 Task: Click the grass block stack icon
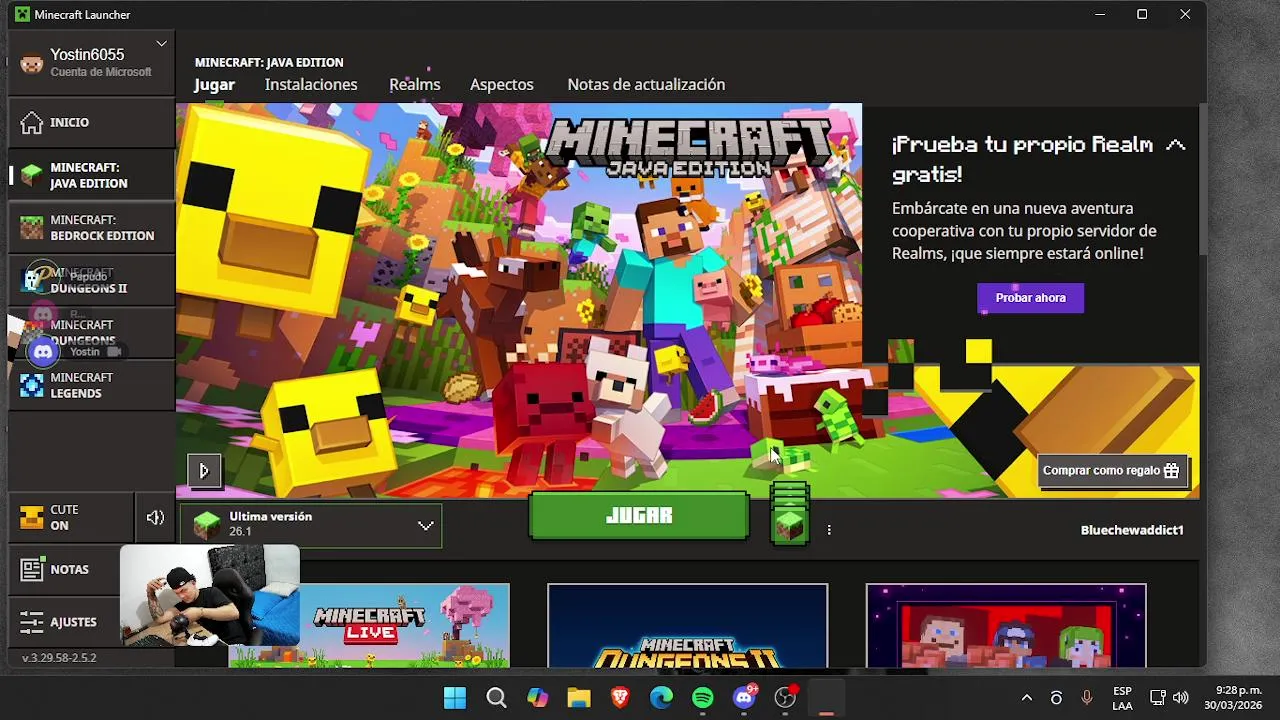click(x=790, y=514)
